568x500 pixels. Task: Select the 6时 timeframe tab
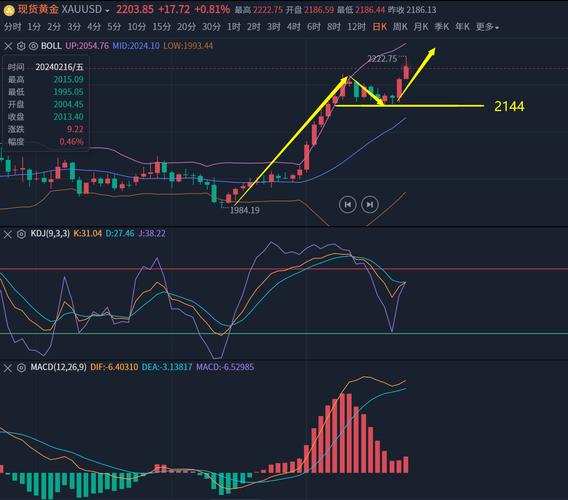[x=313, y=27]
